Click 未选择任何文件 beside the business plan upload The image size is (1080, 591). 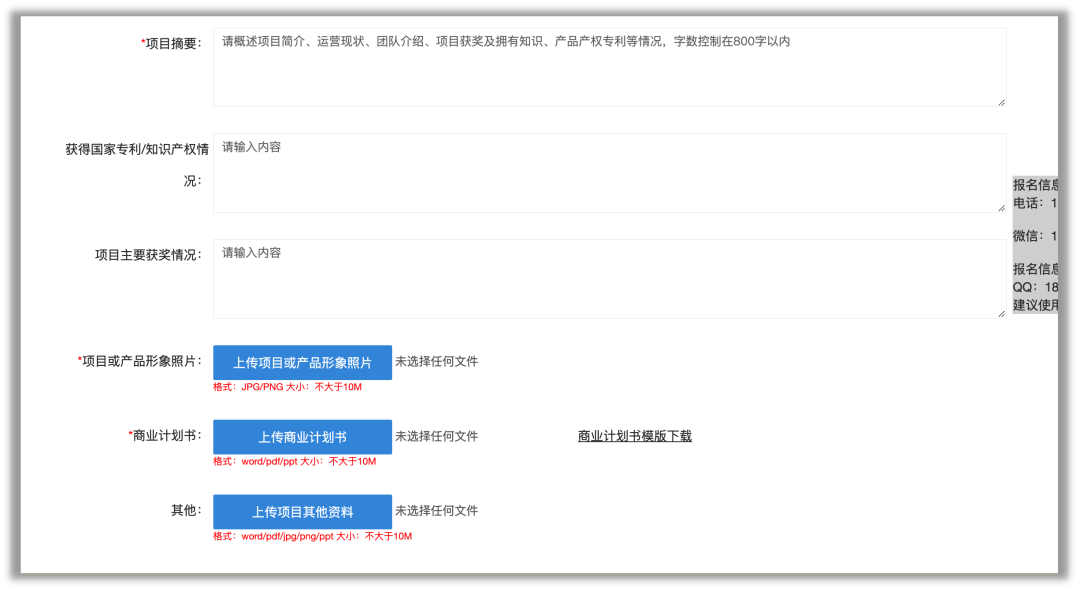tap(437, 436)
